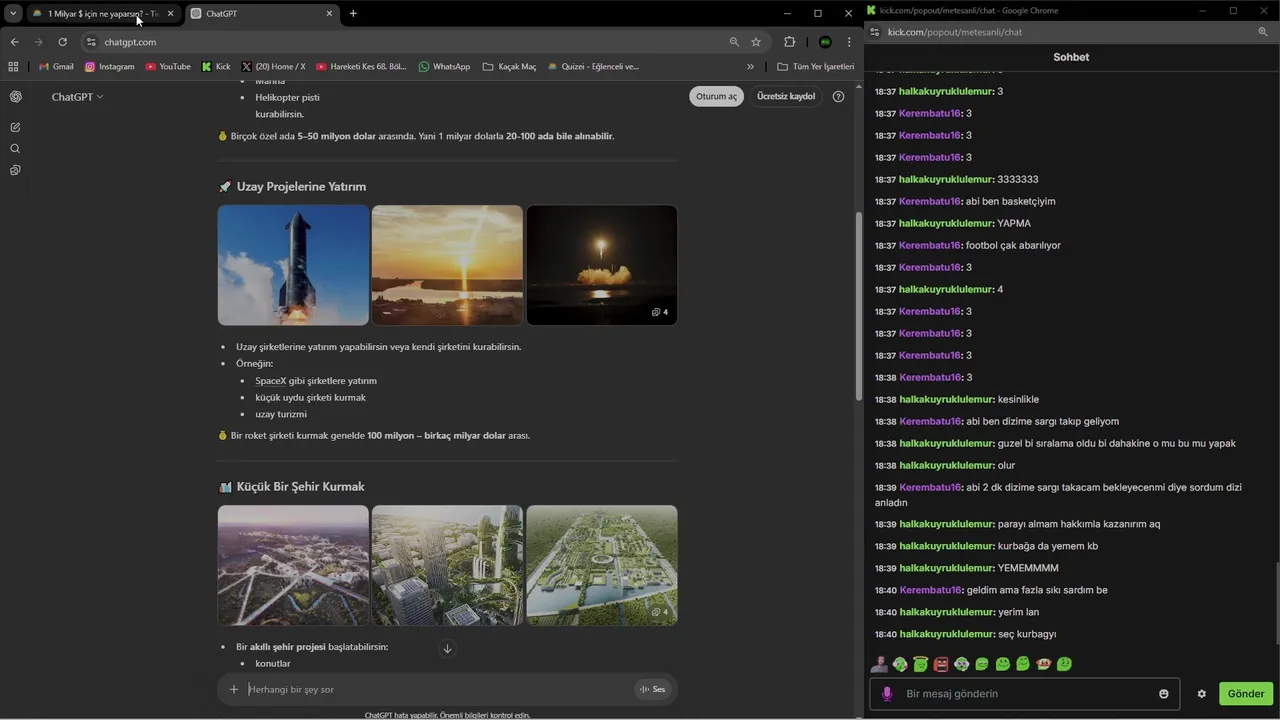The image size is (1280, 720).
Task: Open new browser tab with plus
Action: (353, 13)
